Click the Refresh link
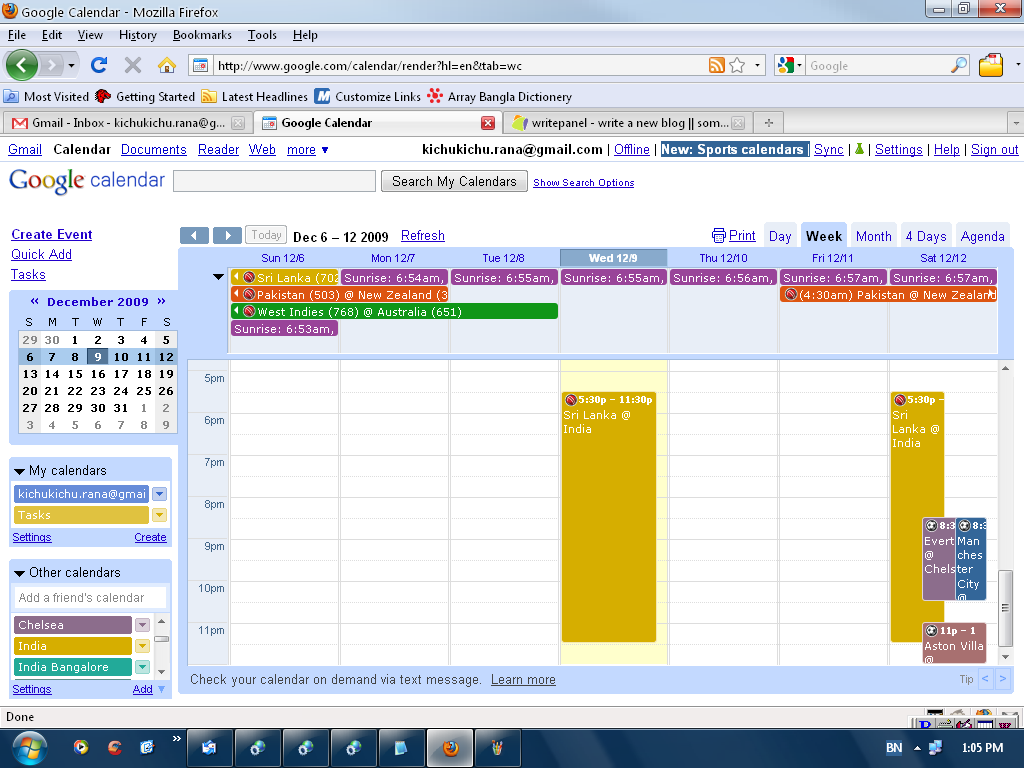1024x768 pixels. coord(423,236)
